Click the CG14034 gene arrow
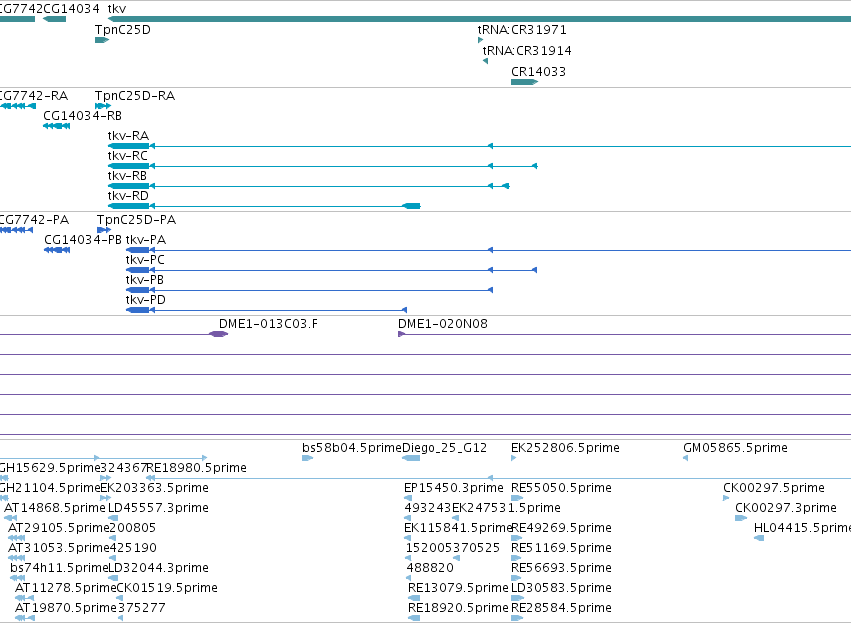Image resolution: width=851 pixels, height=623 pixels. point(54,19)
